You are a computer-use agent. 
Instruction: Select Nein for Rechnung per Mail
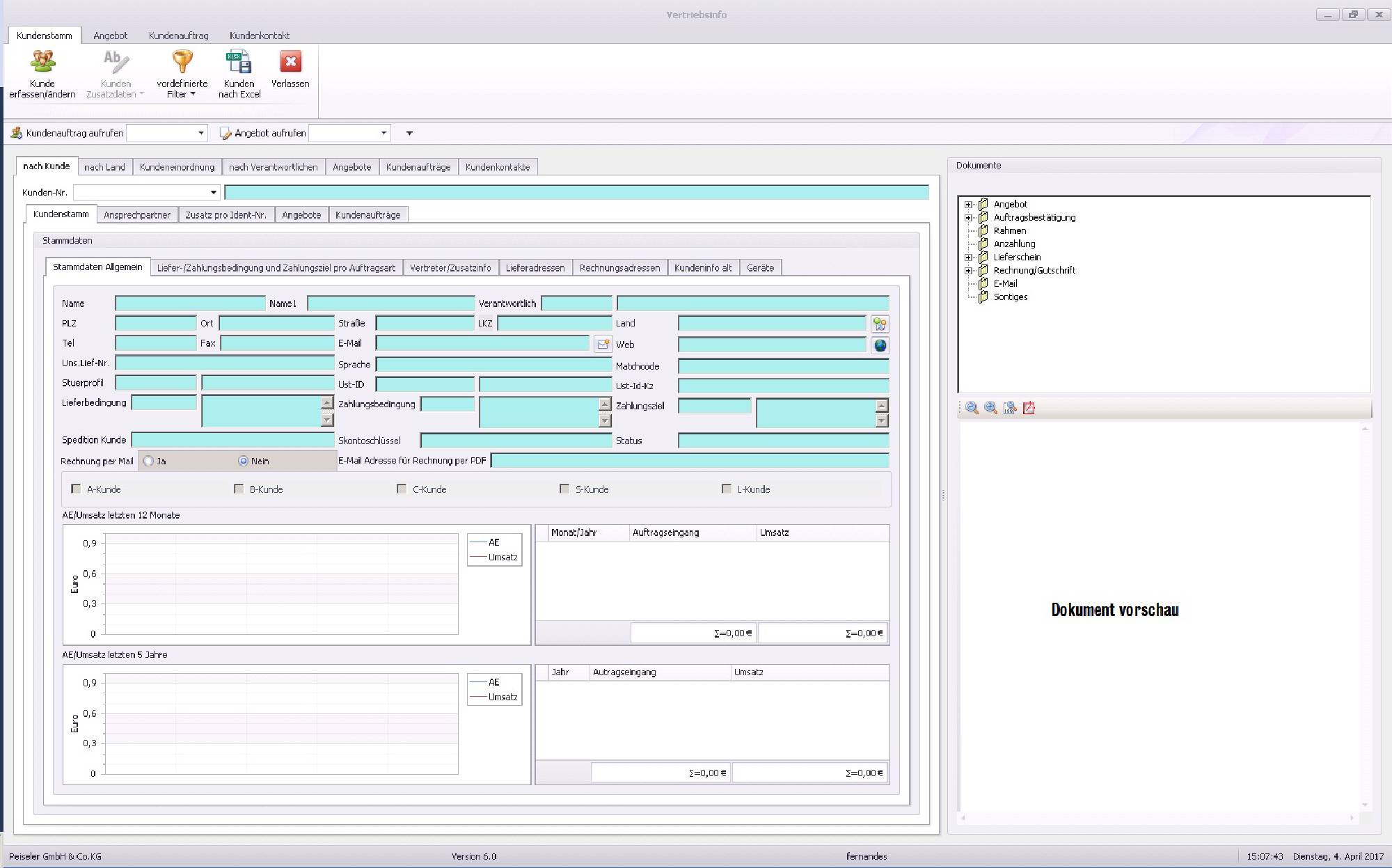pyautogui.click(x=243, y=461)
